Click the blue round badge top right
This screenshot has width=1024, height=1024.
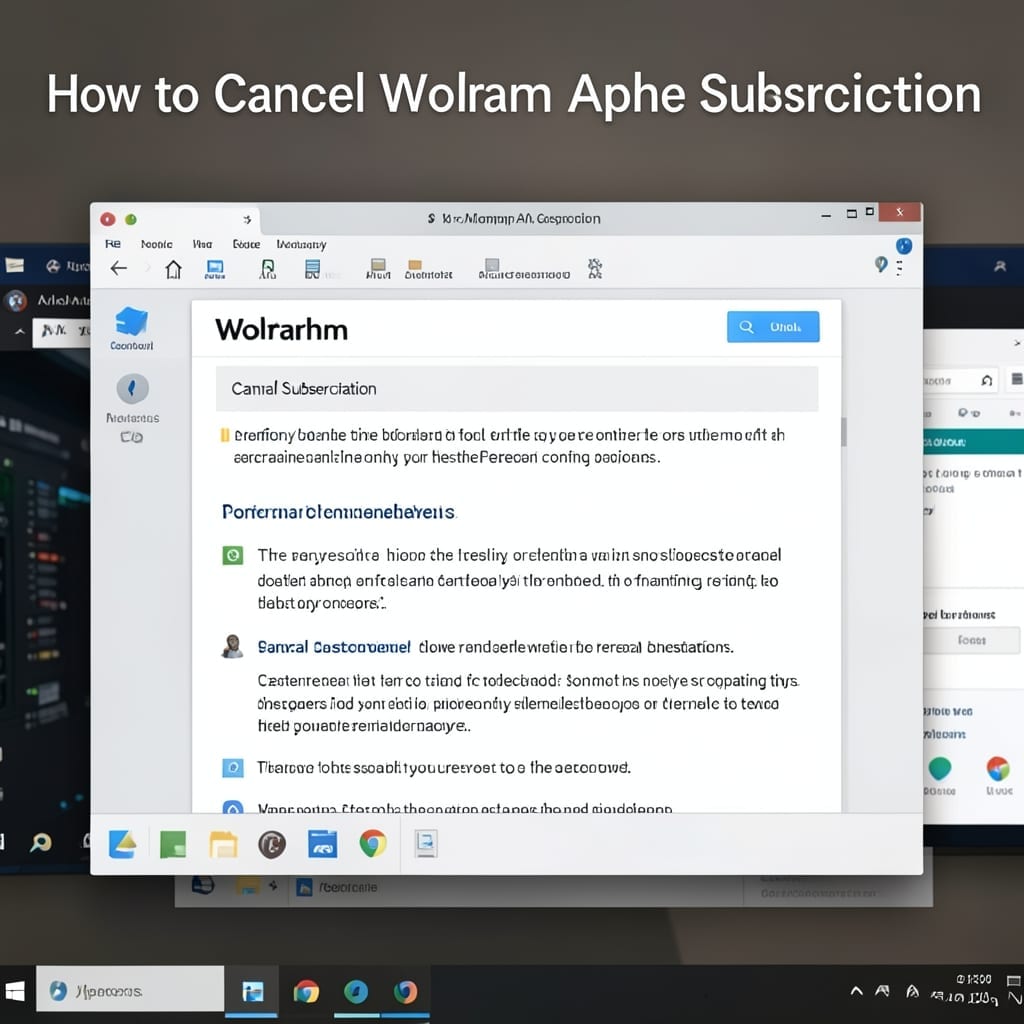(x=904, y=246)
